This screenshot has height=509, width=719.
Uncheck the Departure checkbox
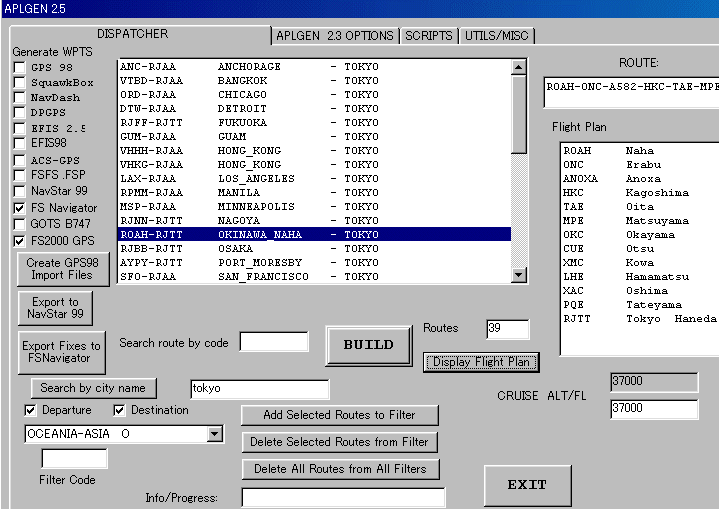coord(30,410)
